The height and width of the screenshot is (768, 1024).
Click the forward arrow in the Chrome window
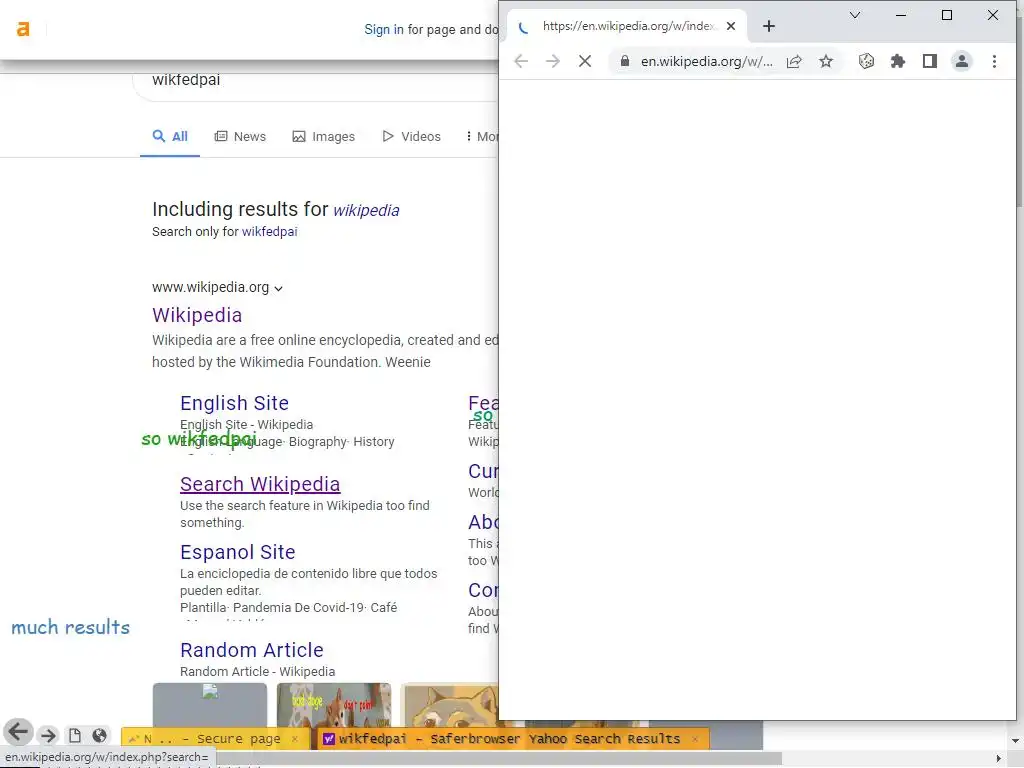552,61
